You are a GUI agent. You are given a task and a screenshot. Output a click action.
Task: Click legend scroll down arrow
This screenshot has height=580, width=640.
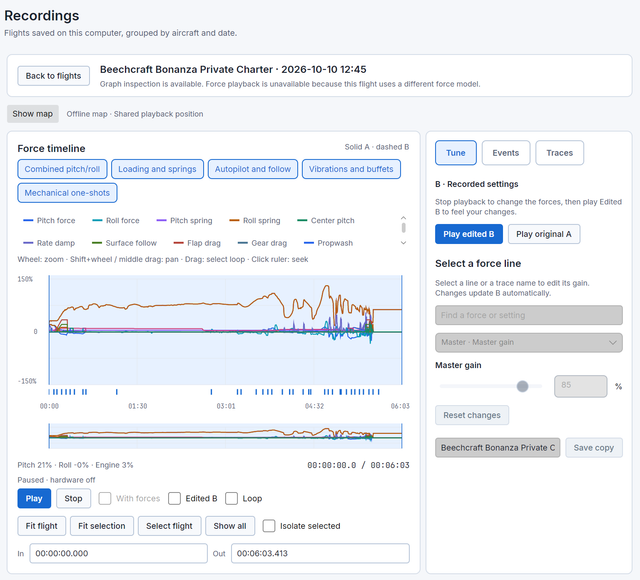pyautogui.click(x=403, y=243)
